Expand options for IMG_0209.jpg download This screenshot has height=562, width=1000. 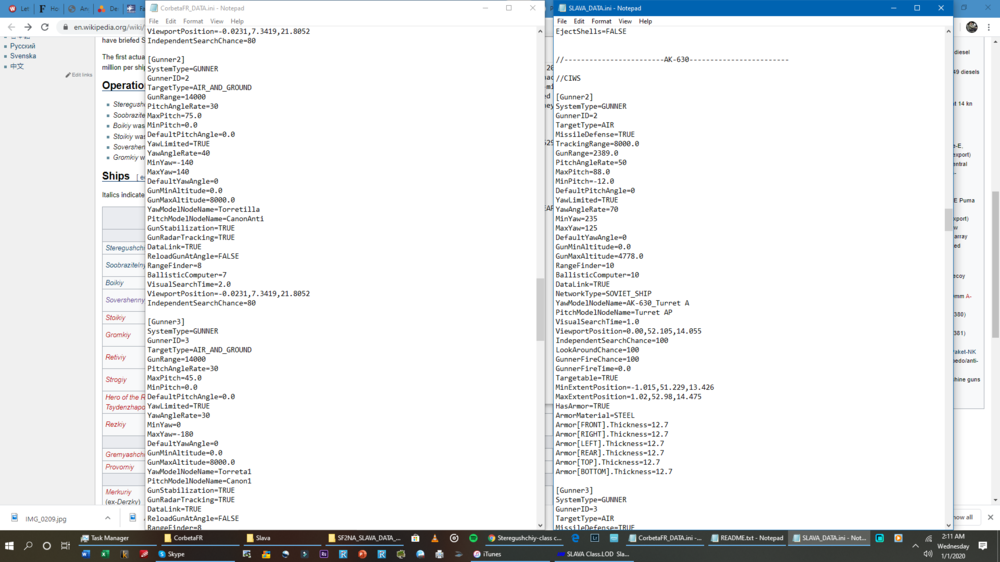(108, 518)
